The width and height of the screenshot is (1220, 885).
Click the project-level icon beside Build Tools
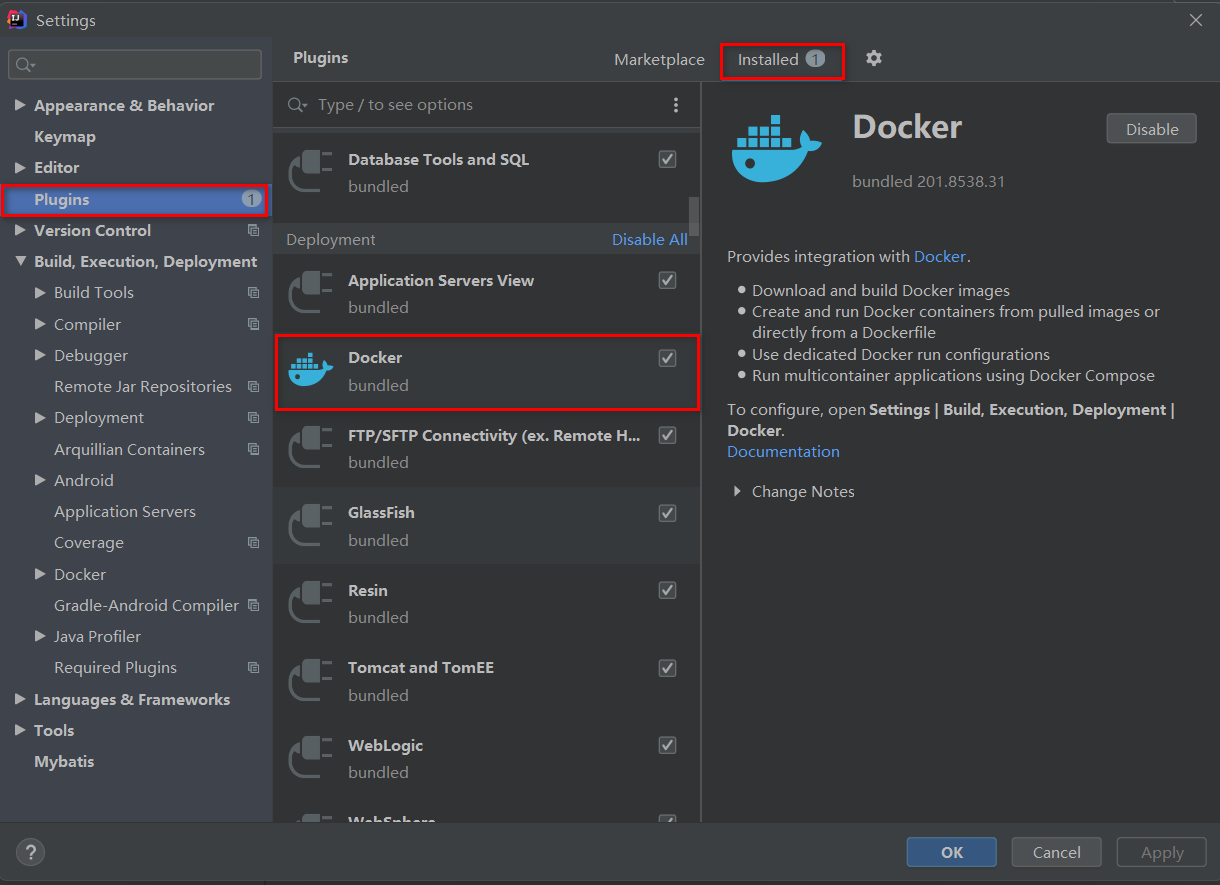pos(253,293)
